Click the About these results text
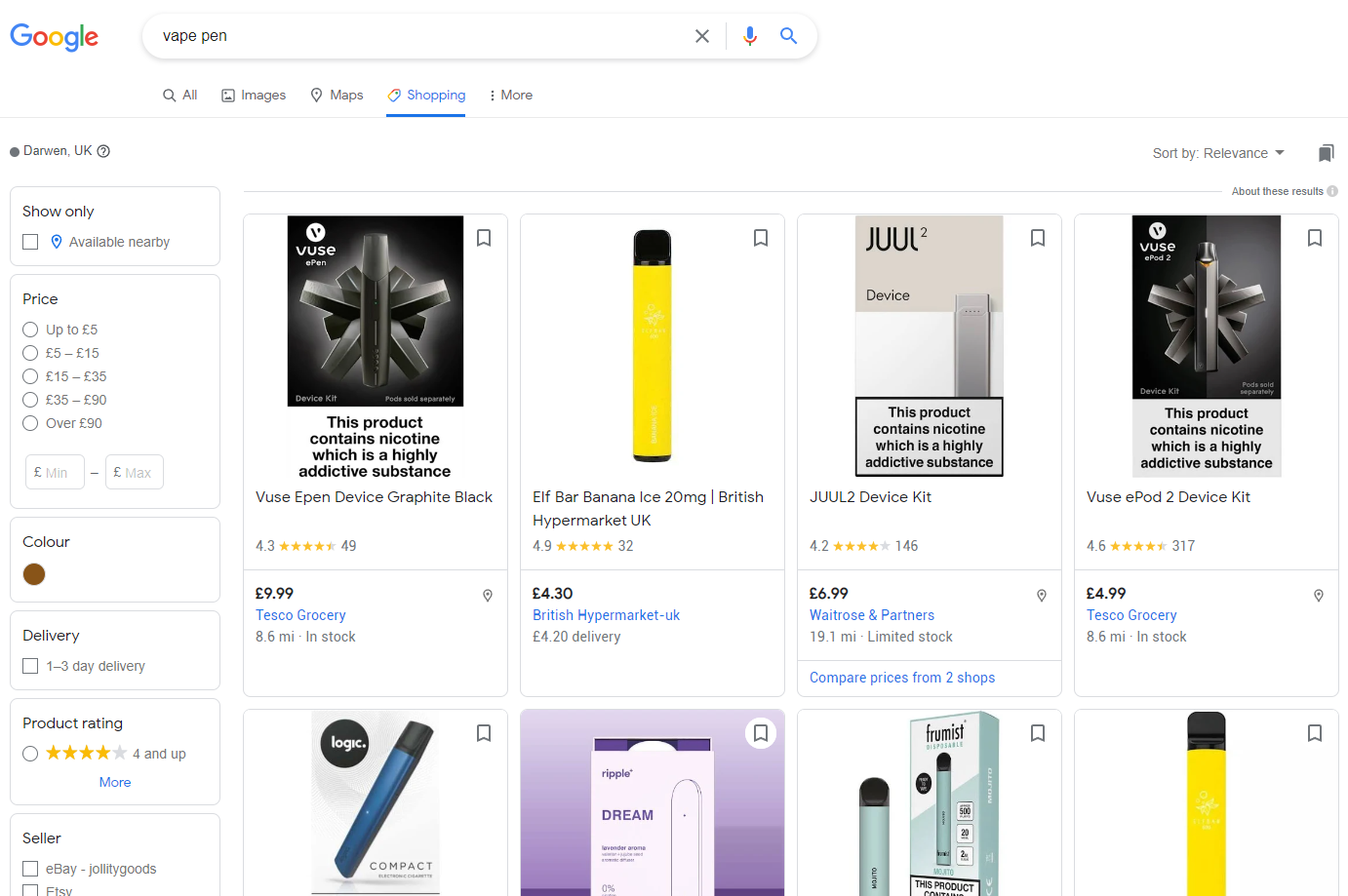The height and width of the screenshot is (896, 1348). [1277, 191]
